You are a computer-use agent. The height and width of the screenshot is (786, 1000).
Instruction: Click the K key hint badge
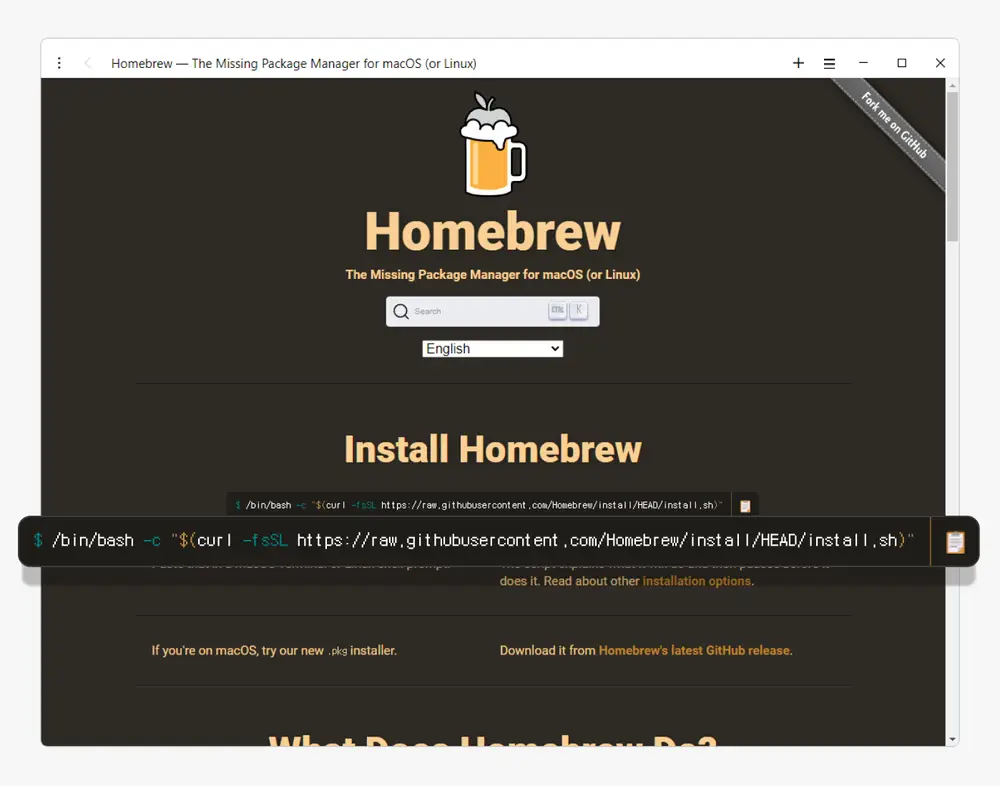pyautogui.click(x=578, y=310)
